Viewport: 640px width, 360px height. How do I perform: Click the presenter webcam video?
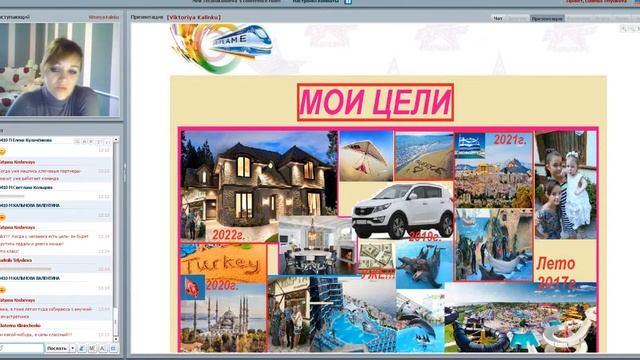tap(60, 69)
